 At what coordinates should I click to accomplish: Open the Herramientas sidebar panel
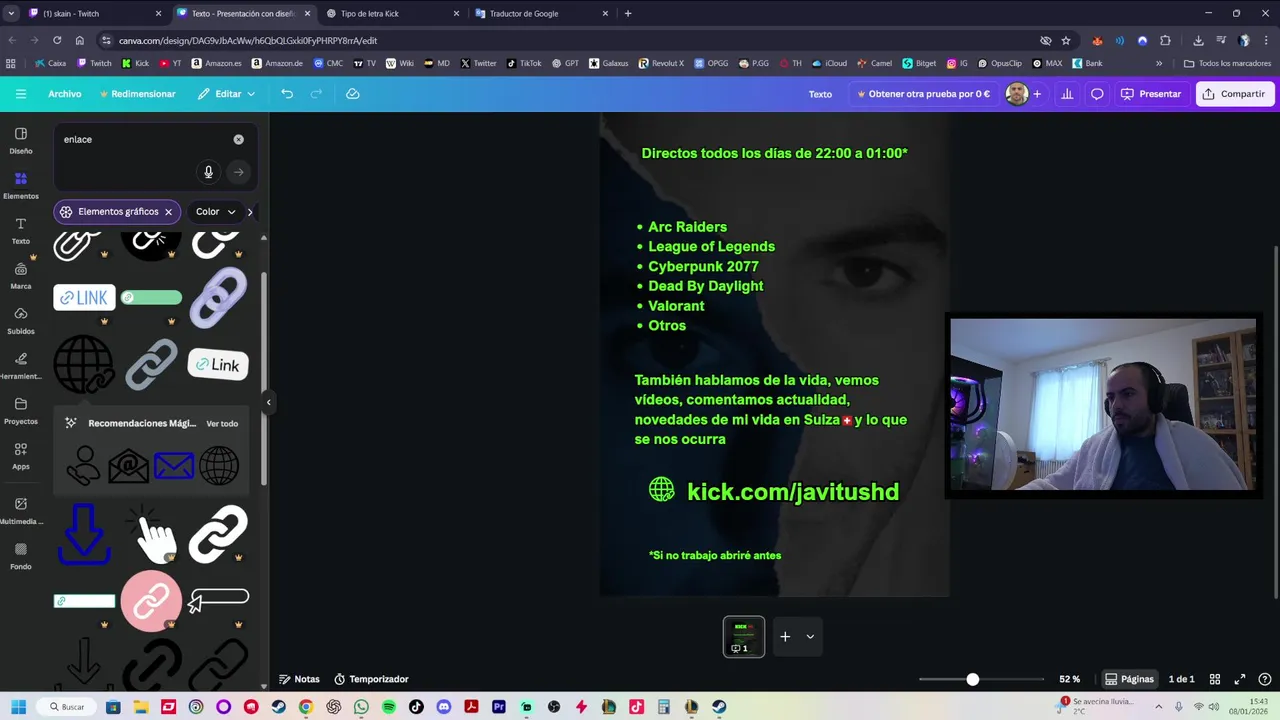pos(20,366)
